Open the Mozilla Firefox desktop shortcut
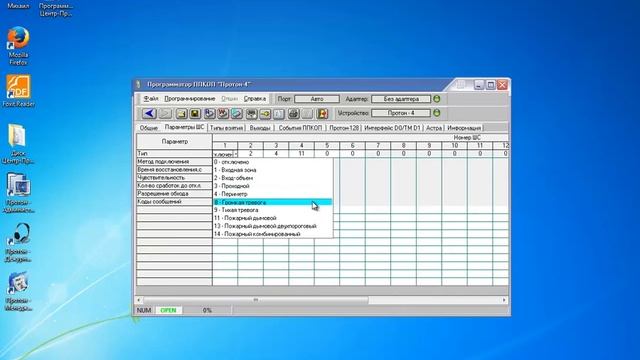Viewport: 640px width, 360px height. point(18,46)
